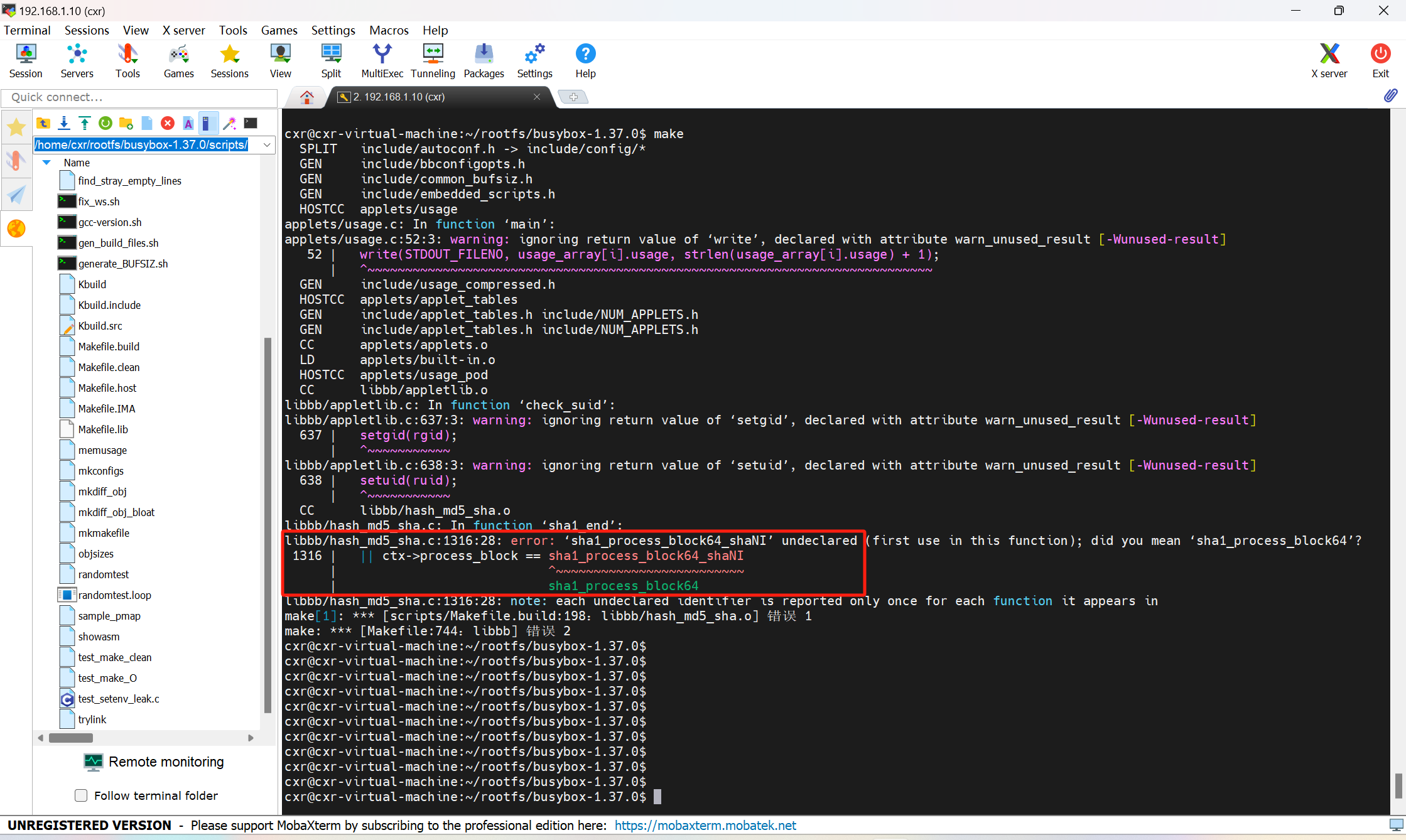Open the Servers panel
1406x840 pixels.
(77, 60)
